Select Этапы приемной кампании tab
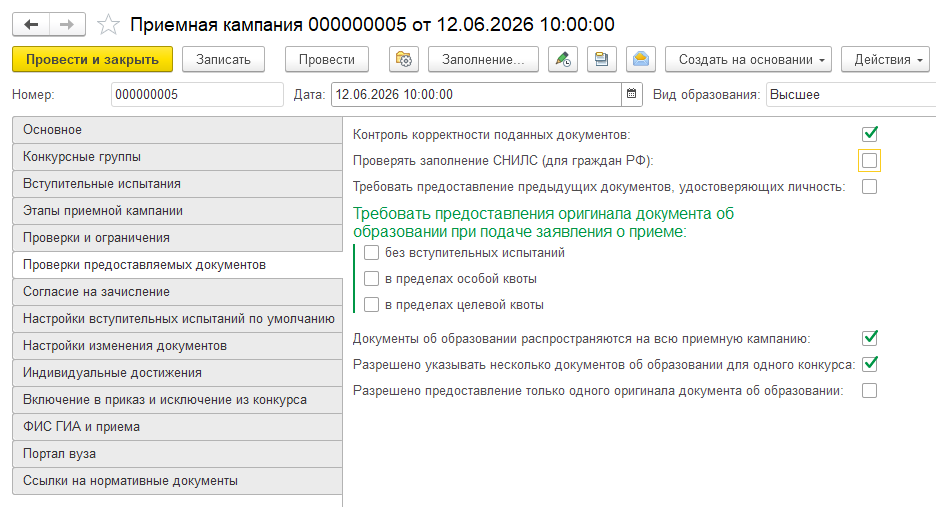The image size is (936, 507). point(177,211)
